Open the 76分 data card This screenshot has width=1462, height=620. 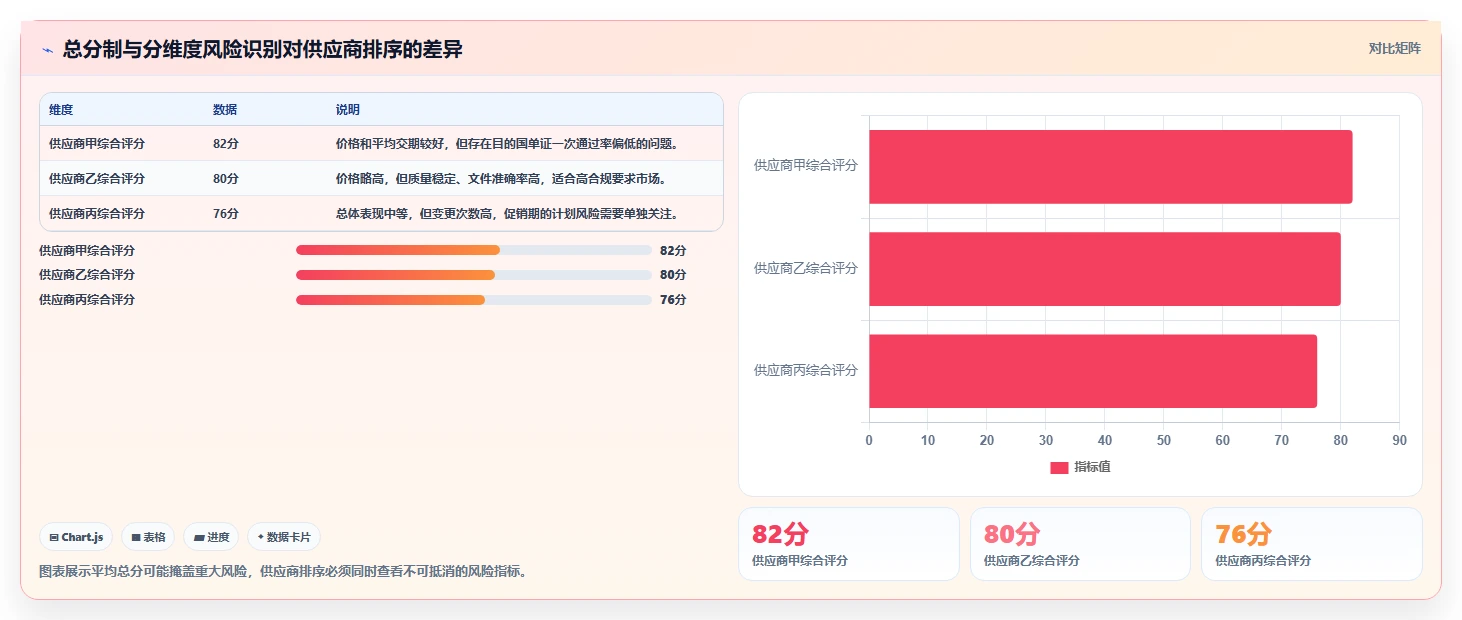point(1311,544)
